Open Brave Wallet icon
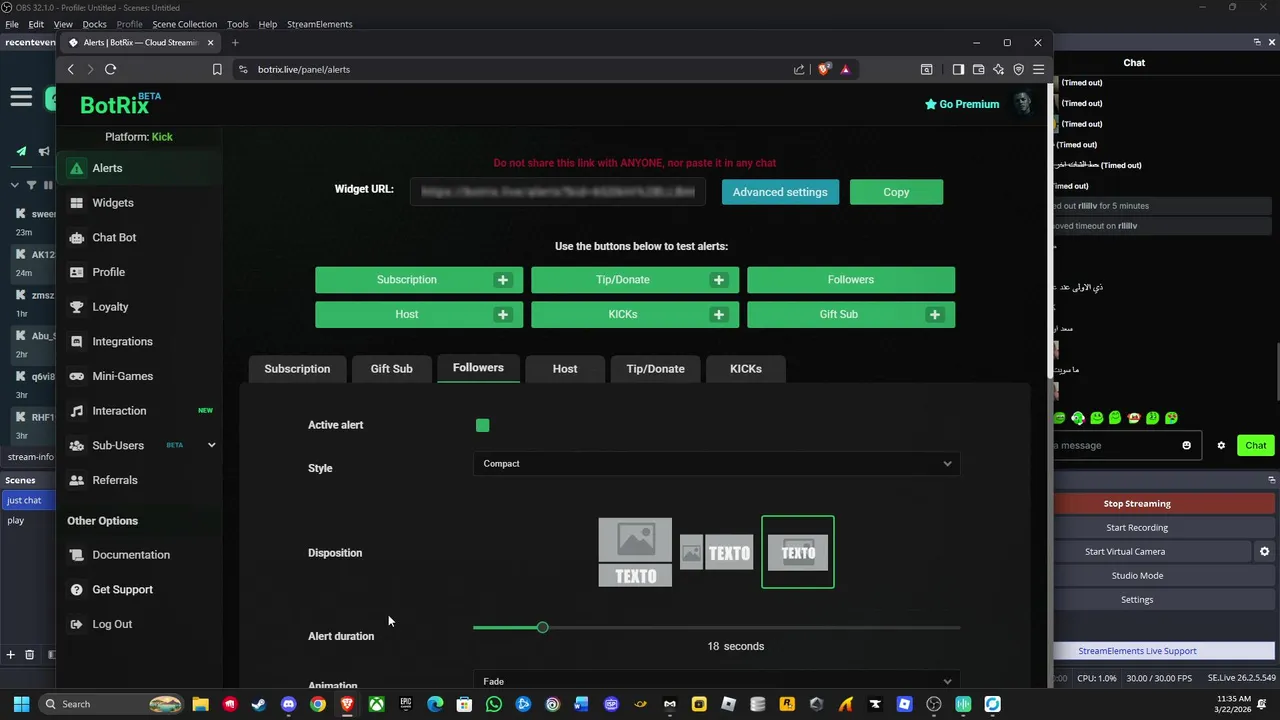This screenshot has width=1280, height=720. tap(978, 69)
